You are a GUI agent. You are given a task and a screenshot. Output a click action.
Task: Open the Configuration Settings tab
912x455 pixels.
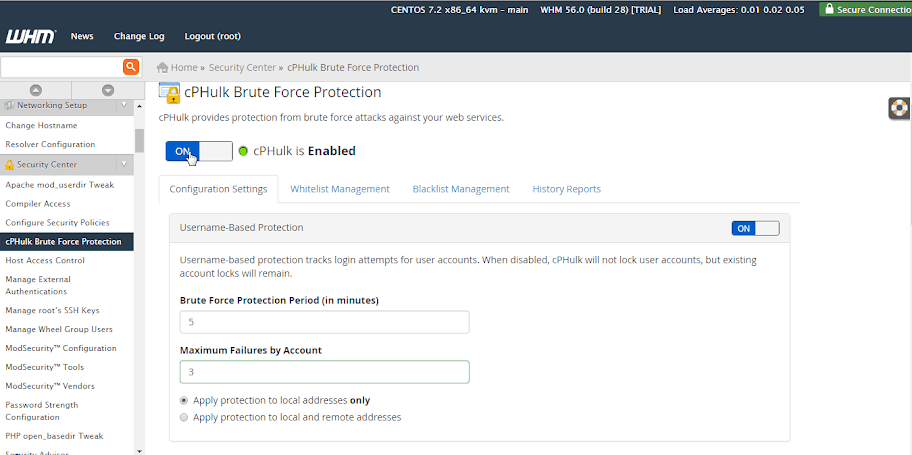point(218,189)
